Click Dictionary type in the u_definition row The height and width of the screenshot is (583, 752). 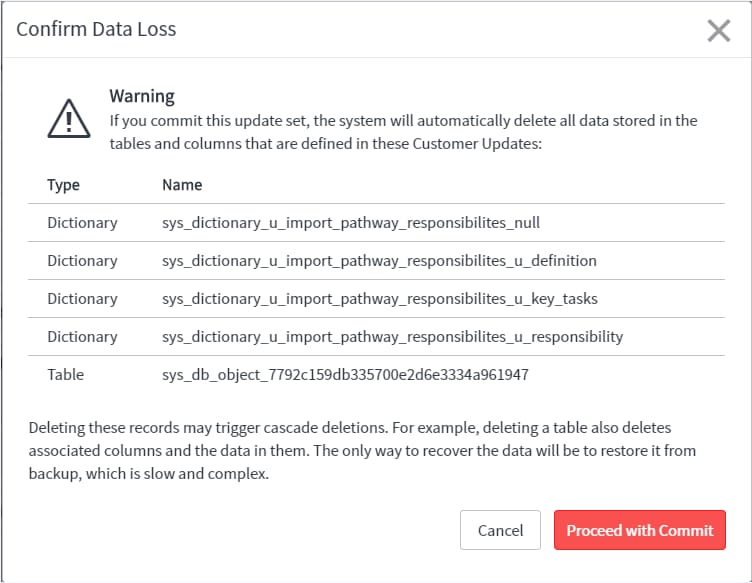coord(82,261)
